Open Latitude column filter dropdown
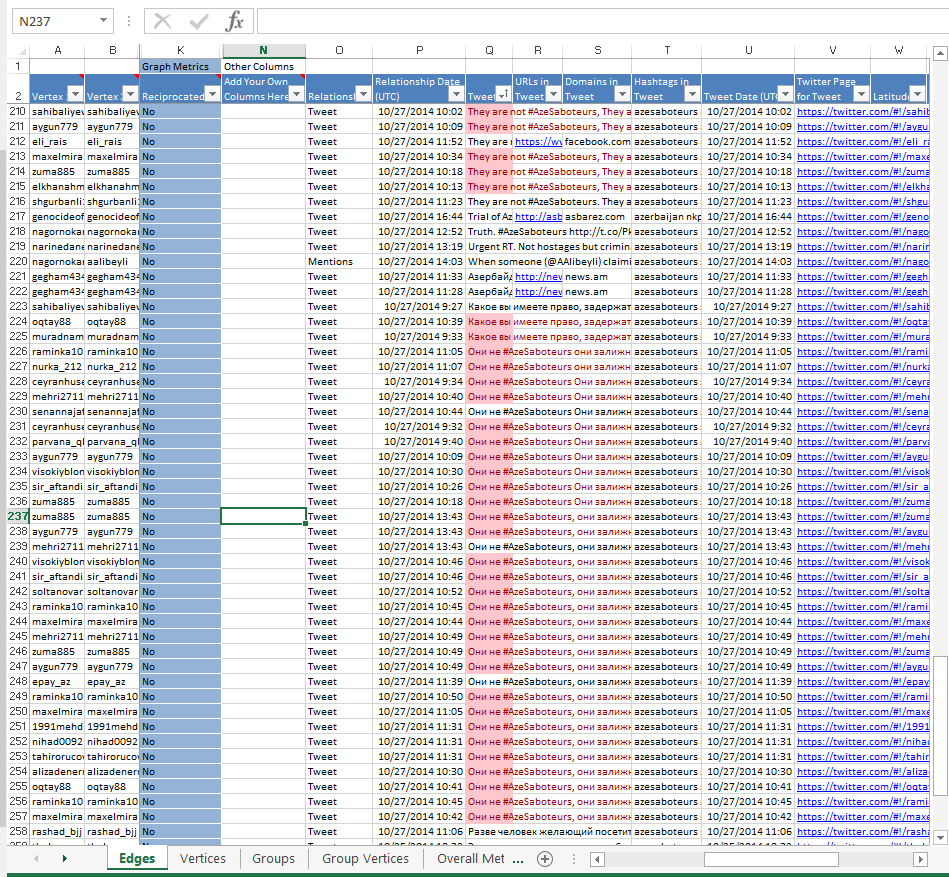 click(x=918, y=94)
